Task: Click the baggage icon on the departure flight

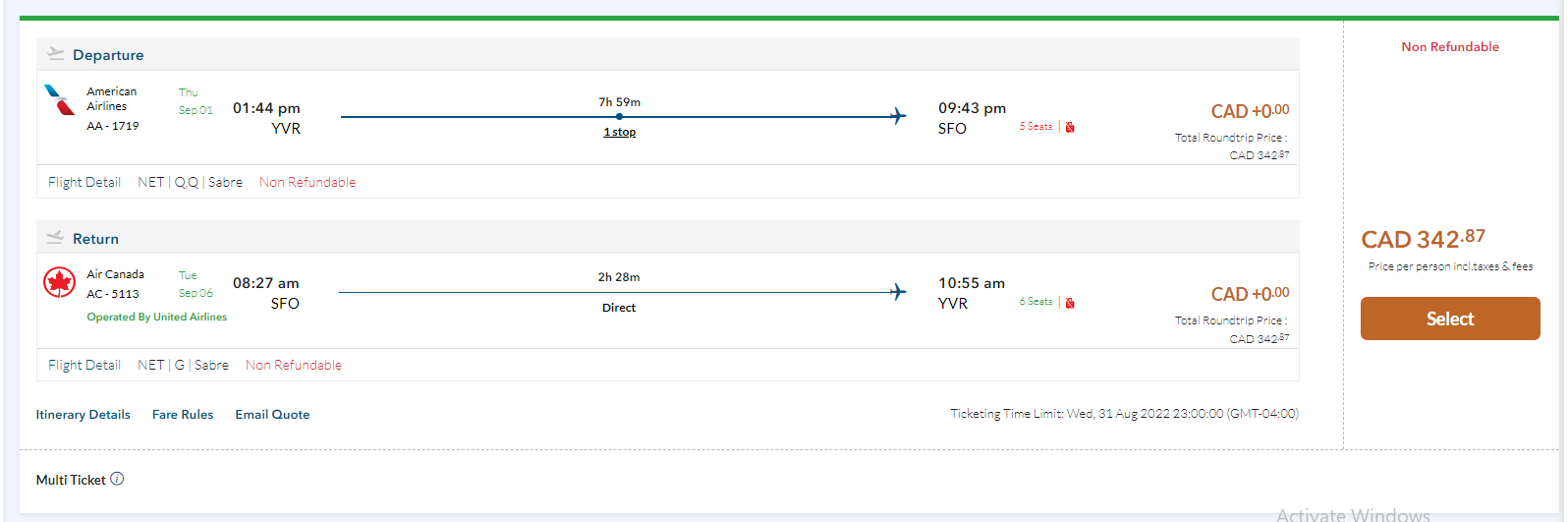Action: [x=1070, y=127]
